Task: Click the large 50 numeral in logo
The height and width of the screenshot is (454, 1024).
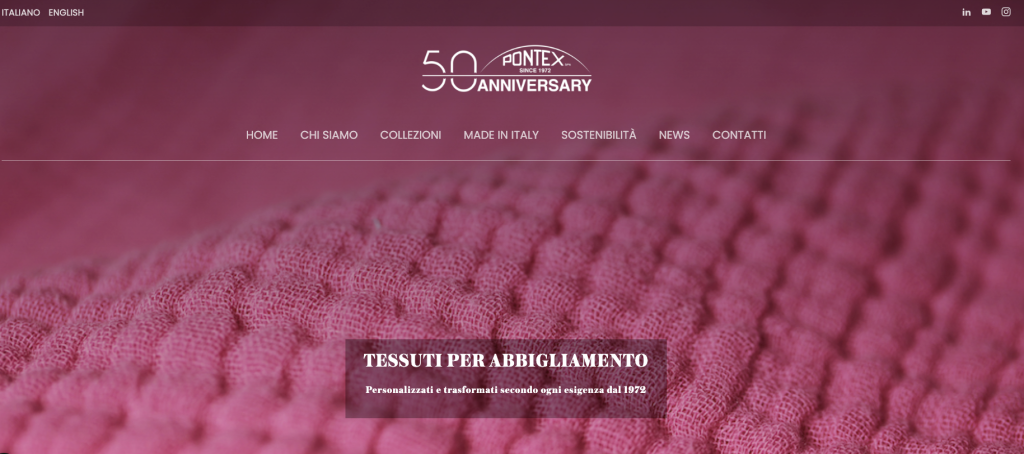Action: 449,70
